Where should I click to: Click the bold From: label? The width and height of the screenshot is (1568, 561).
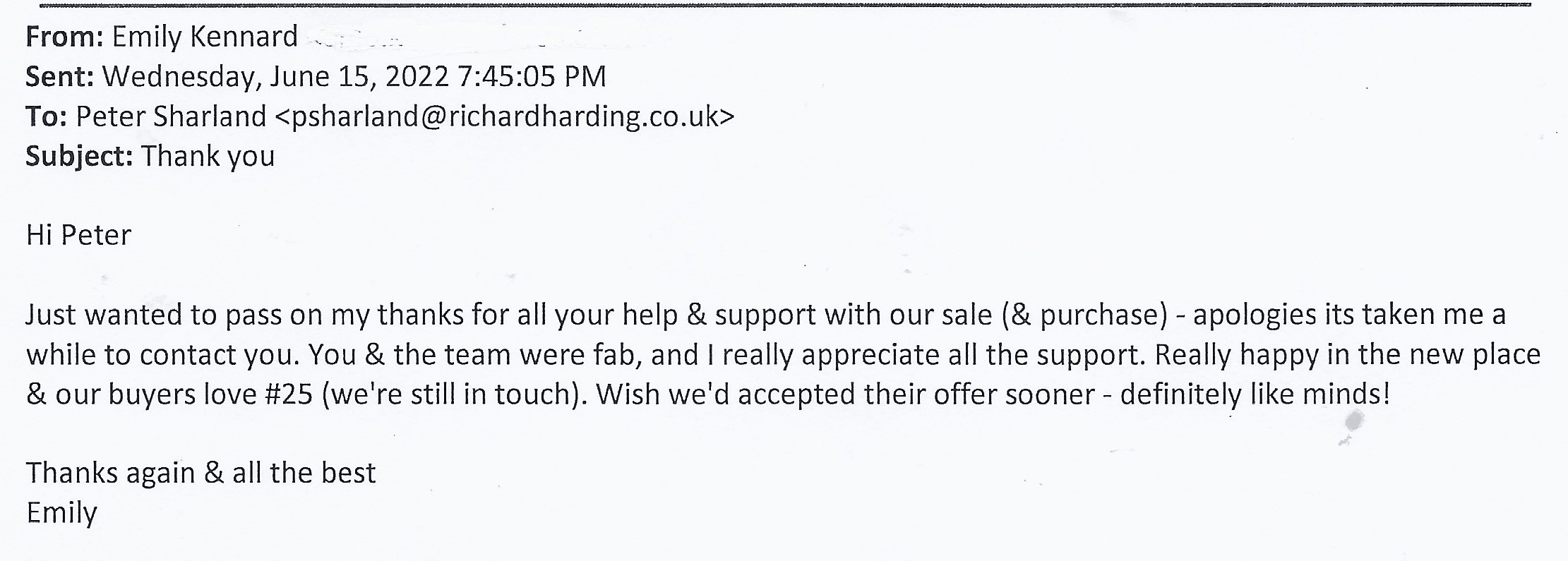coord(65,37)
